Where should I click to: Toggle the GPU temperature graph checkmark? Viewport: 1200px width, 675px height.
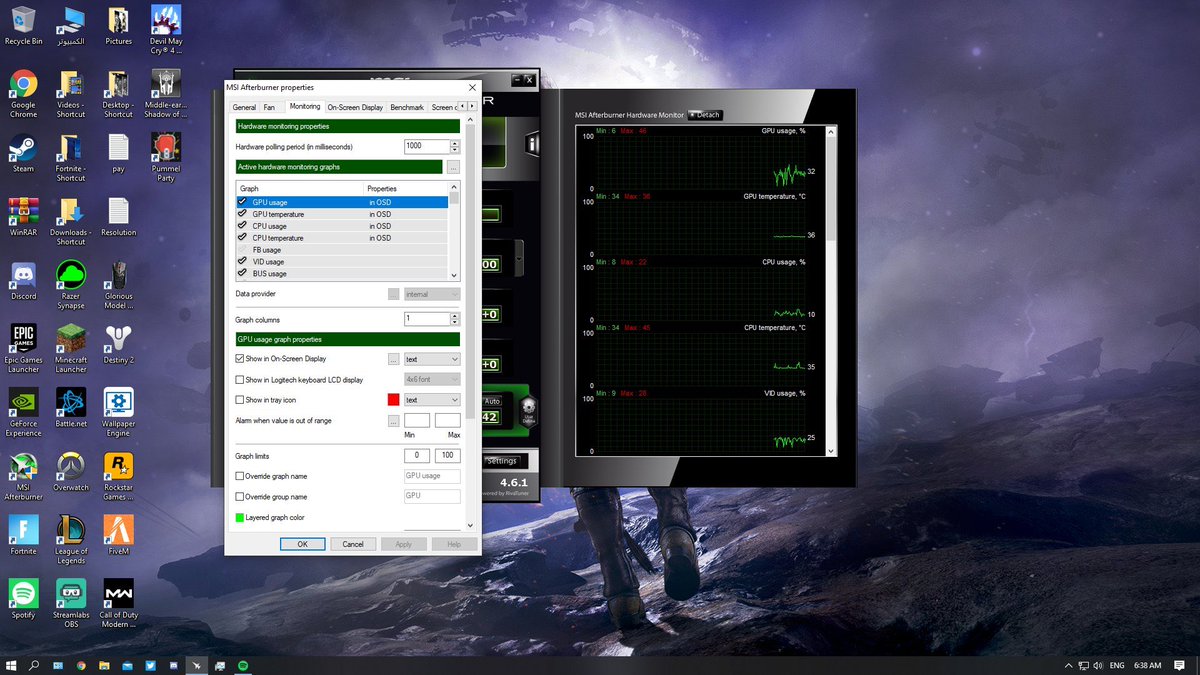point(243,214)
